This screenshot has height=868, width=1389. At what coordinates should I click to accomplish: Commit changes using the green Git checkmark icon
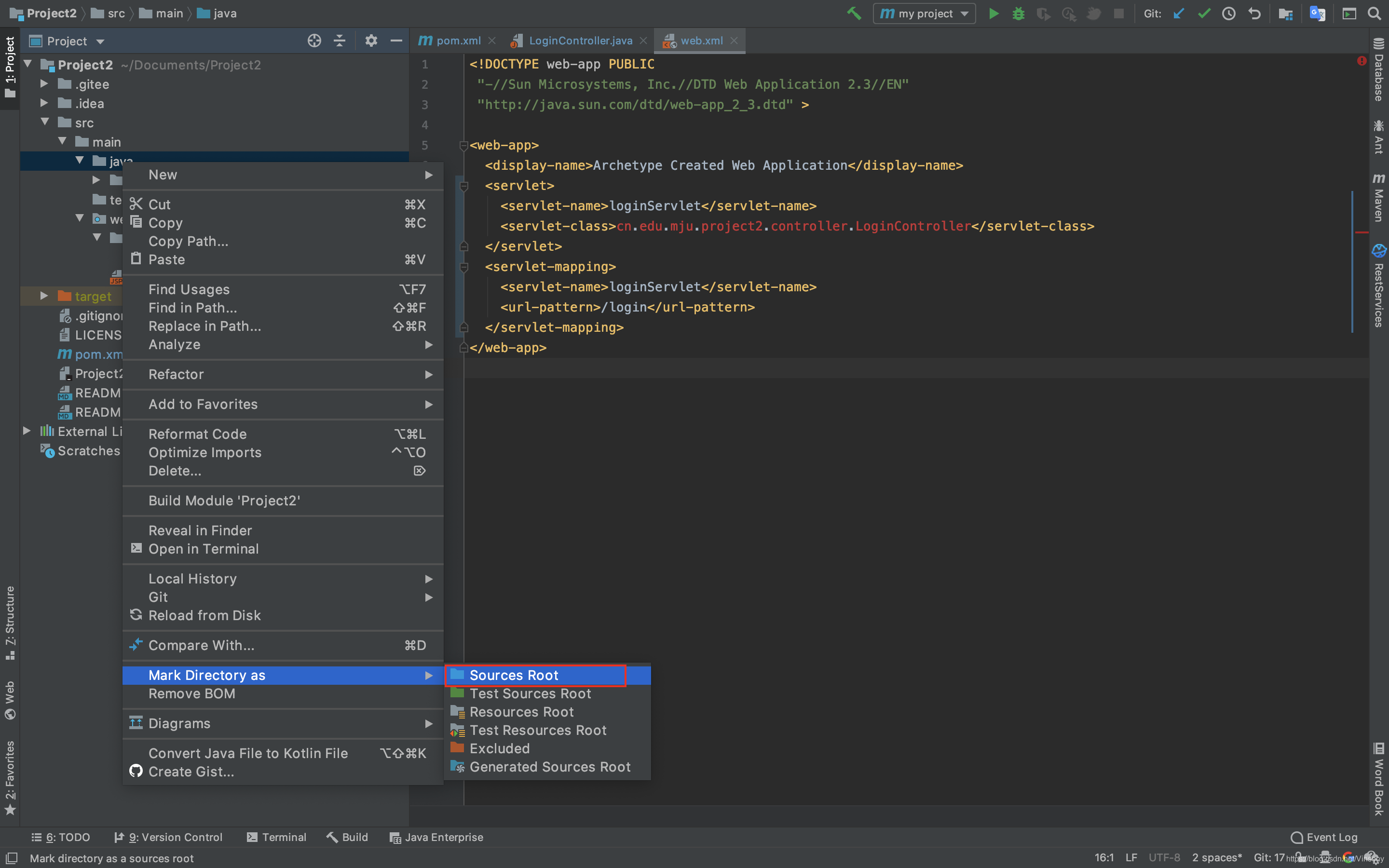coord(1204,13)
